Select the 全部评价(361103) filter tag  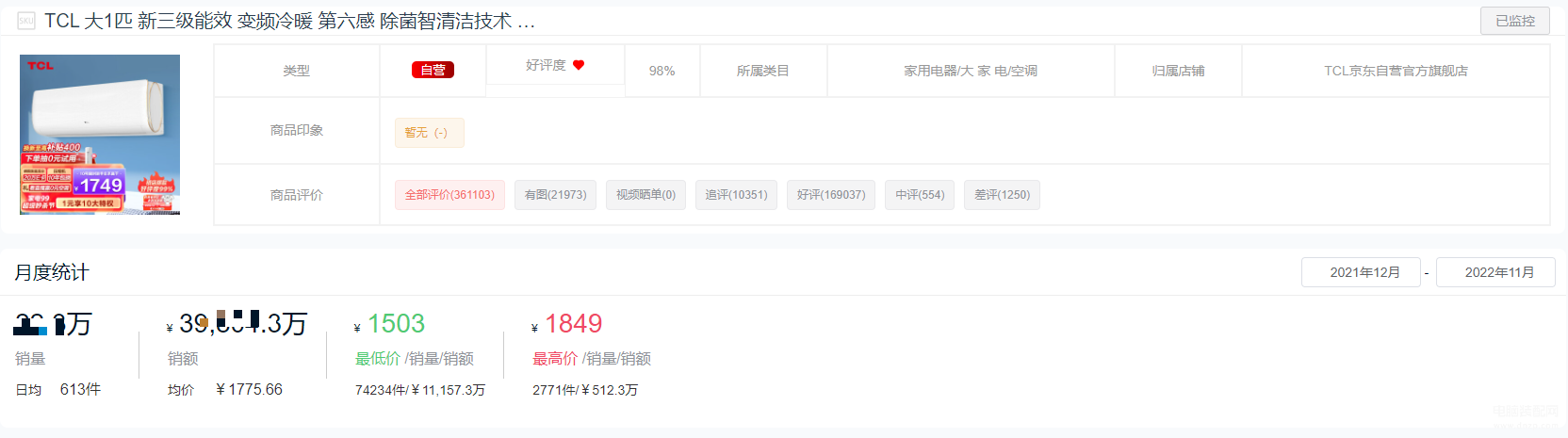(x=449, y=195)
